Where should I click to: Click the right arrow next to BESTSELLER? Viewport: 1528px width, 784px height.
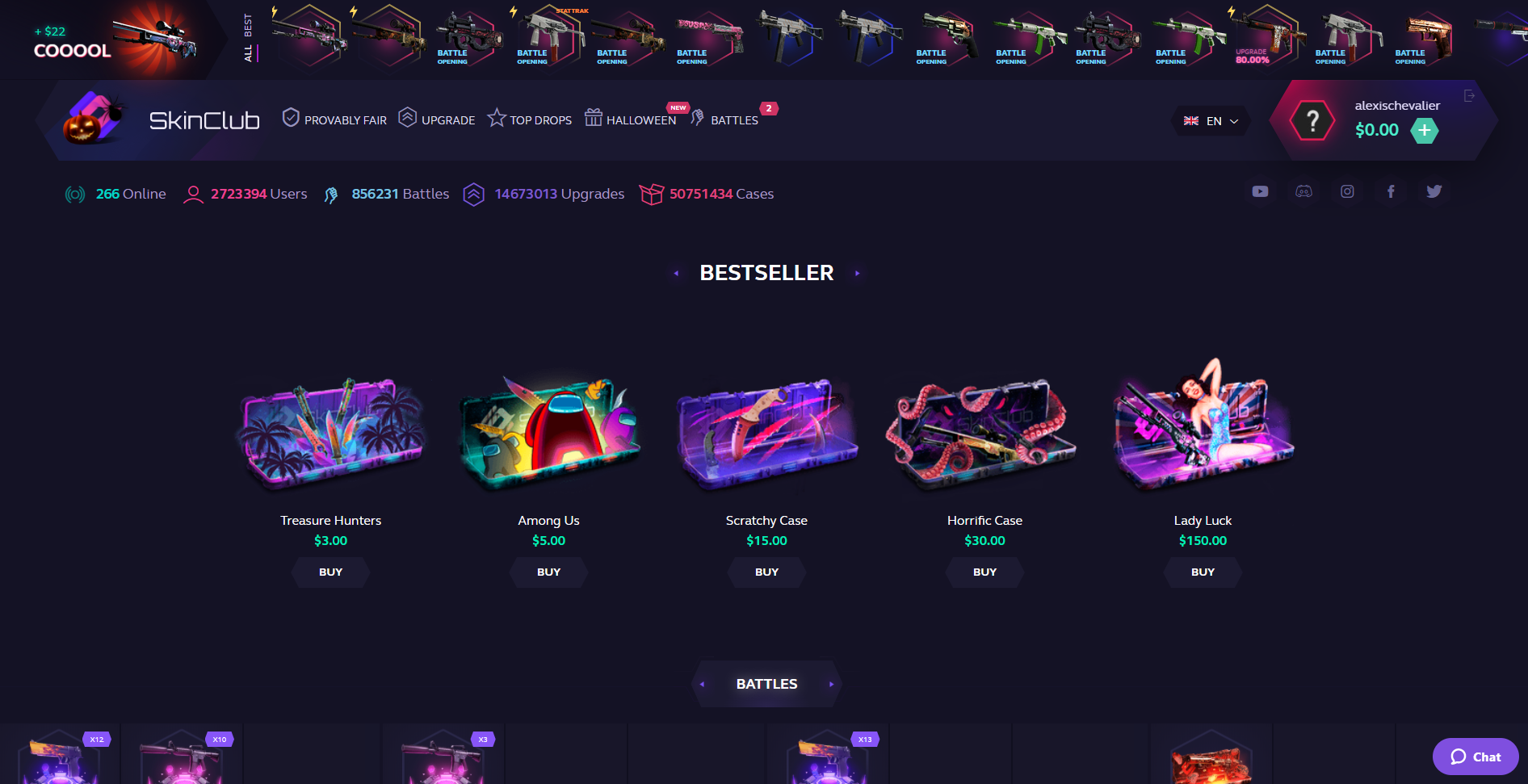(x=857, y=274)
